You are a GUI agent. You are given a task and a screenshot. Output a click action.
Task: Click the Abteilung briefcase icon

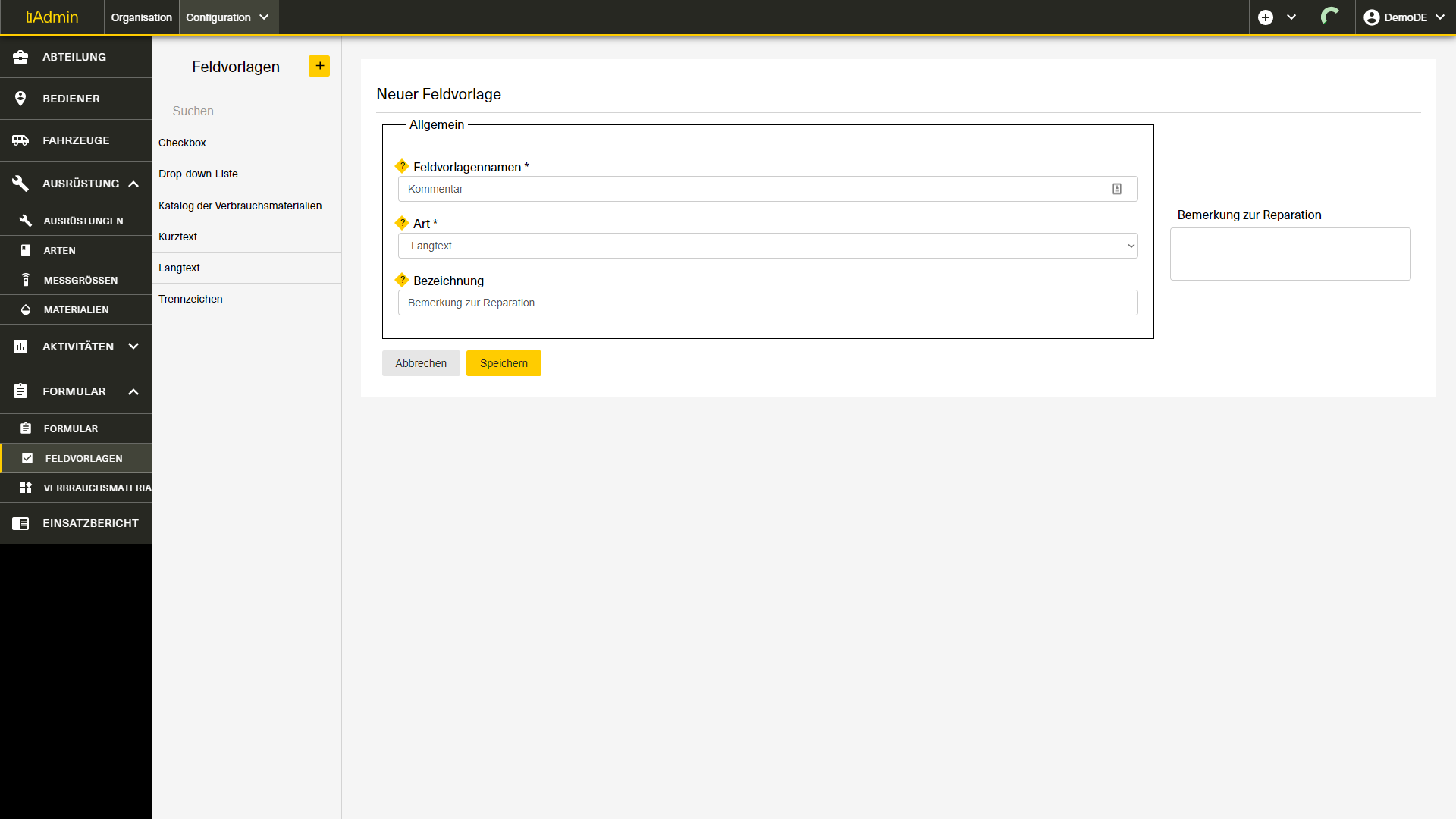(20, 57)
